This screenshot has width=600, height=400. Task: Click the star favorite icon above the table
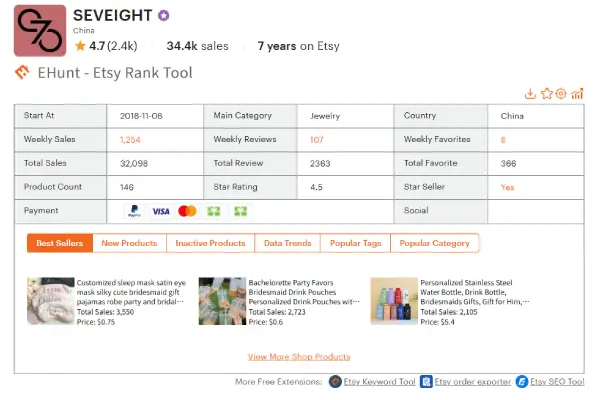point(547,94)
